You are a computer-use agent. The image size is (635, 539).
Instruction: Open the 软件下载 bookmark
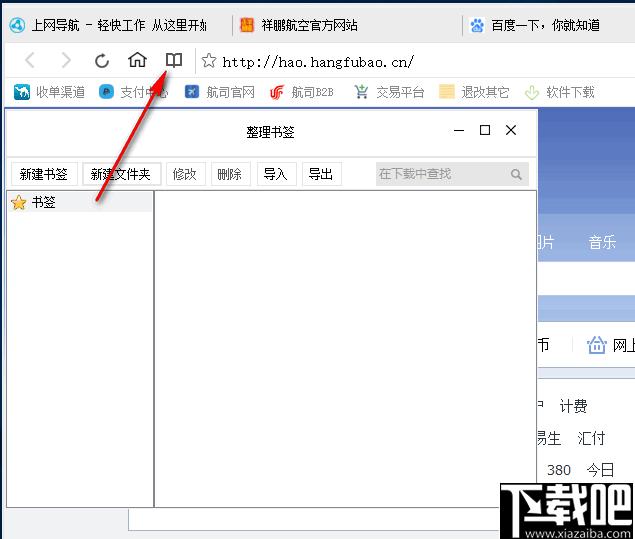tap(559, 92)
